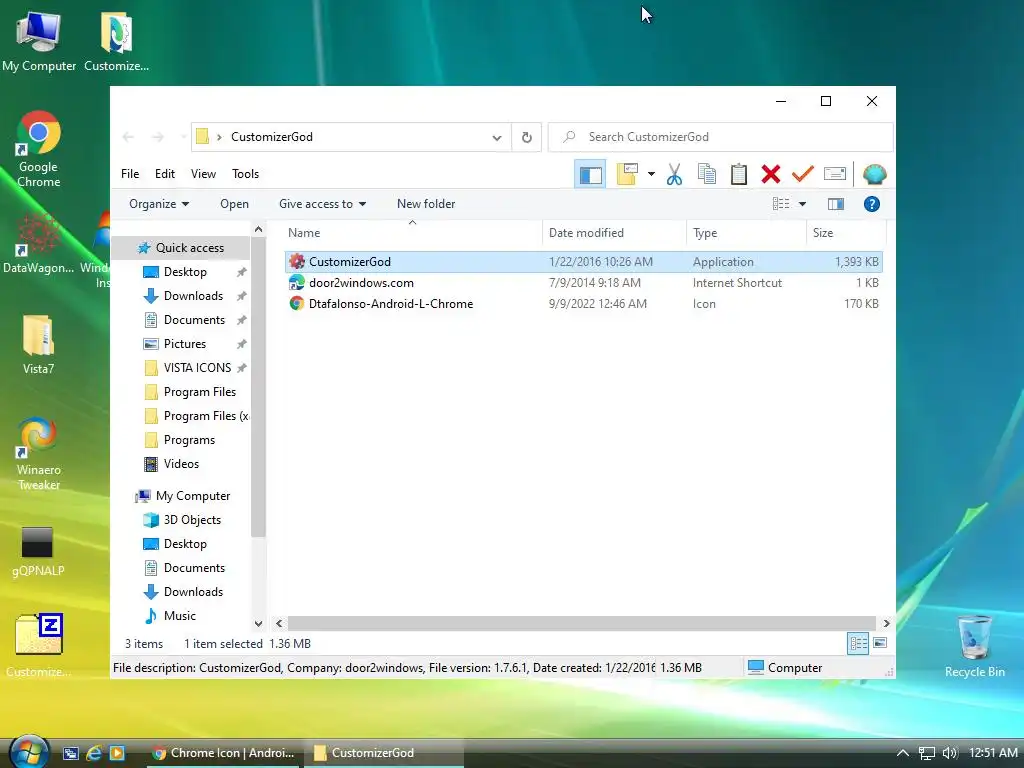Expand the Give access to dropdown
Image resolution: width=1024 pixels, height=768 pixels.
[x=323, y=204]
